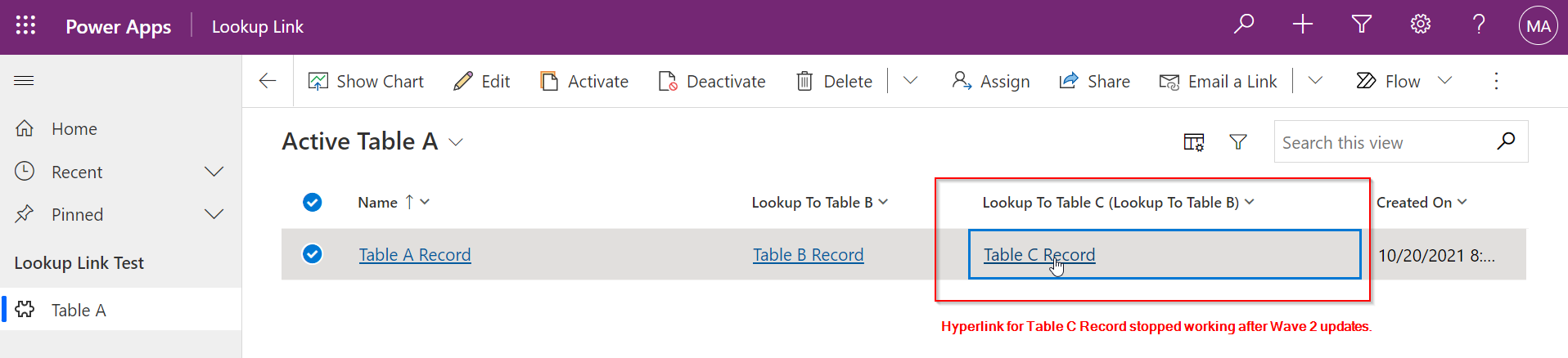This screenshot has width=1568, height=358.
Task: Open the Flow dropdown menu
Action: [1444, 81]
